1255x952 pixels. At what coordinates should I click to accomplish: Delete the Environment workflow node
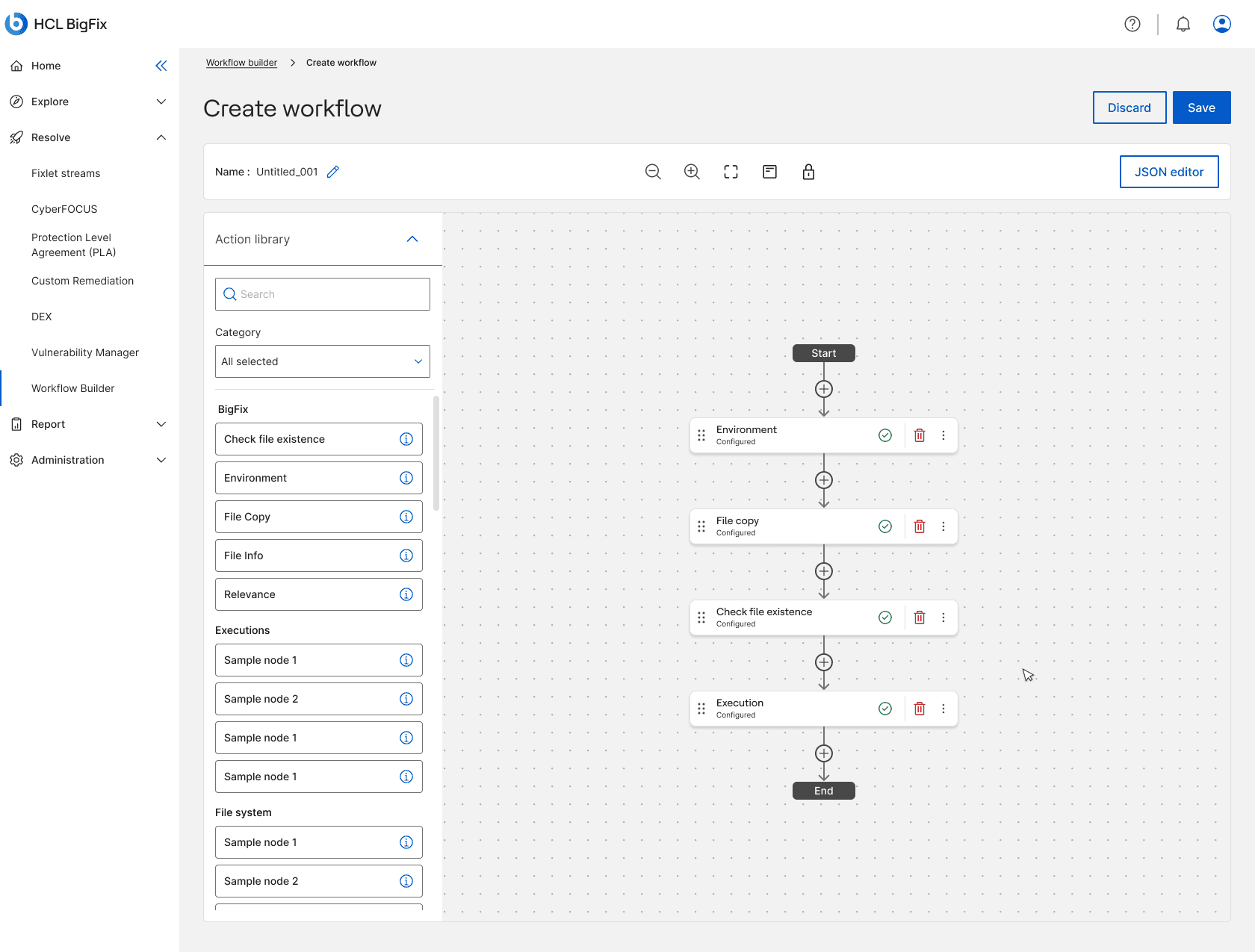click(x=920, y=435)
